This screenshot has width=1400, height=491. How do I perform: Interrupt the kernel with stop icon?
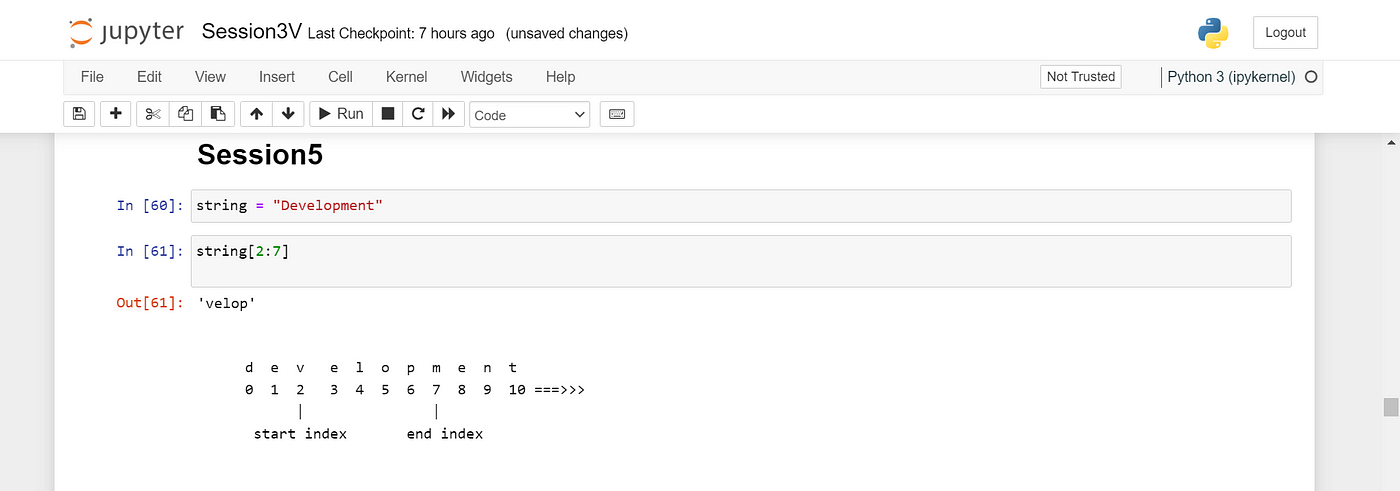[x=388, y=114]
